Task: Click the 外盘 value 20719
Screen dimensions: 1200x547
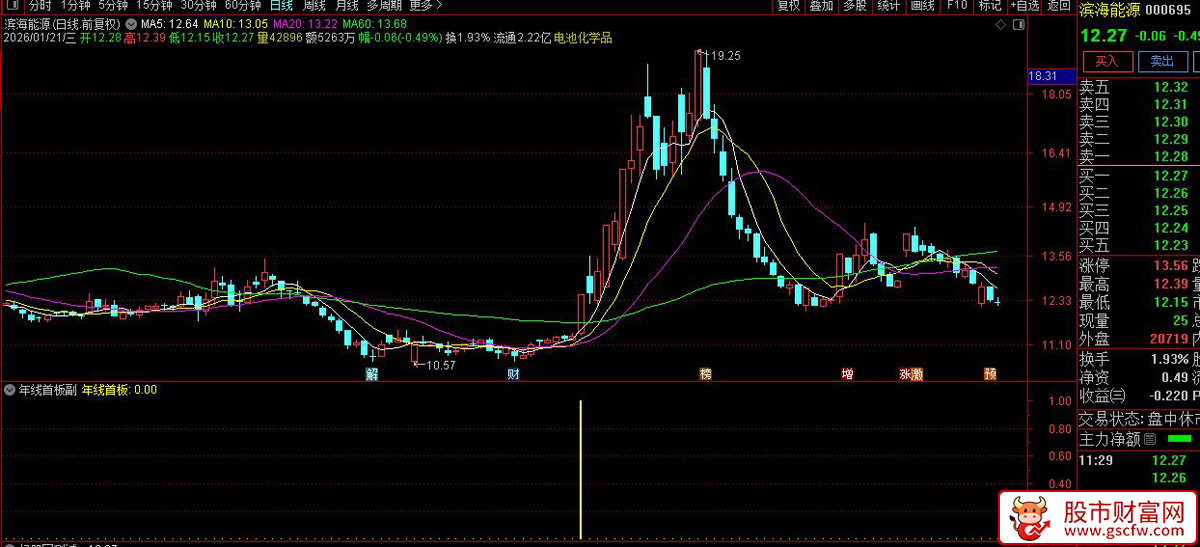Action: point(1168,339)
